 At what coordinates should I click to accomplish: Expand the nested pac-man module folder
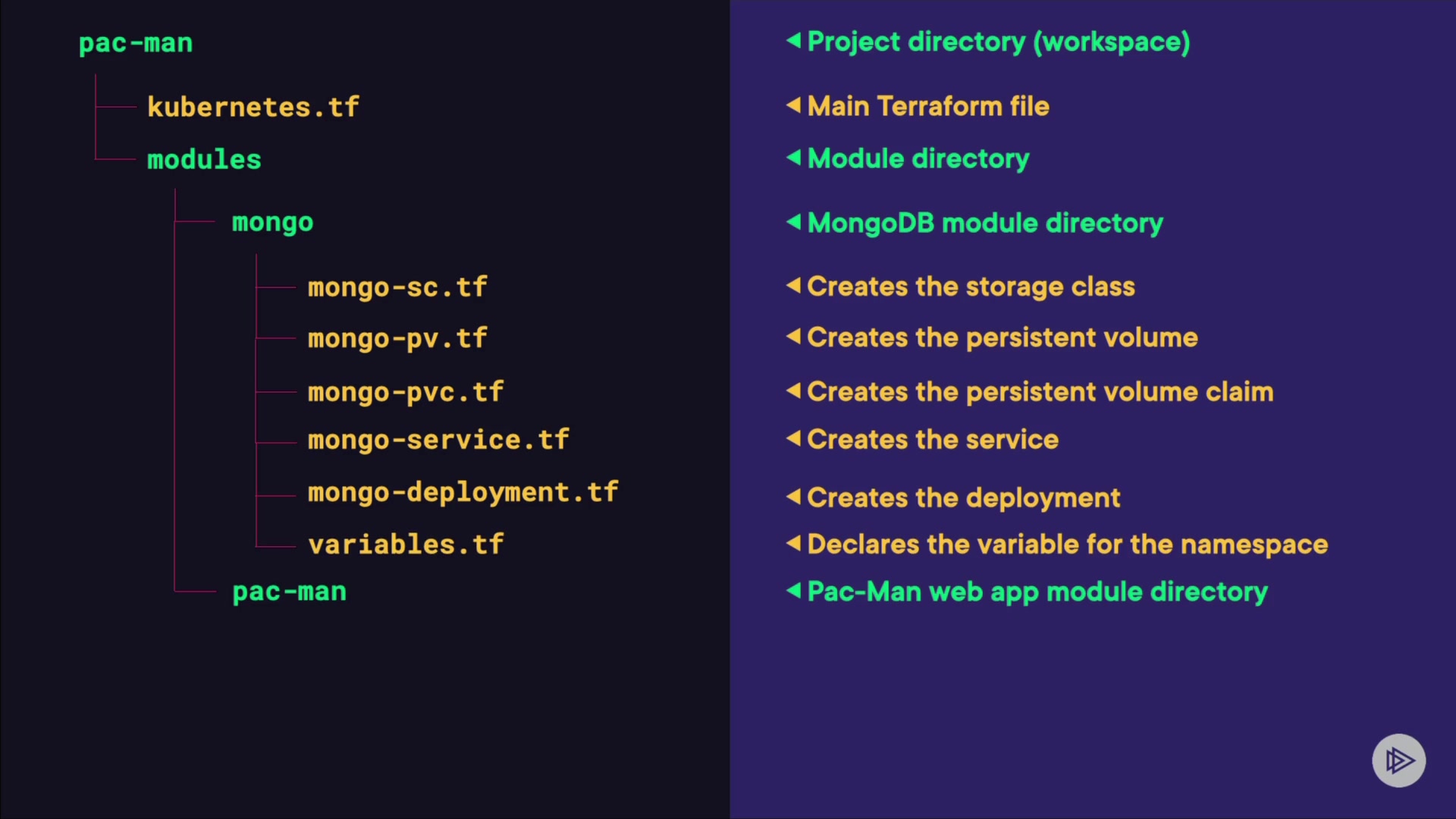coord(289,591)
